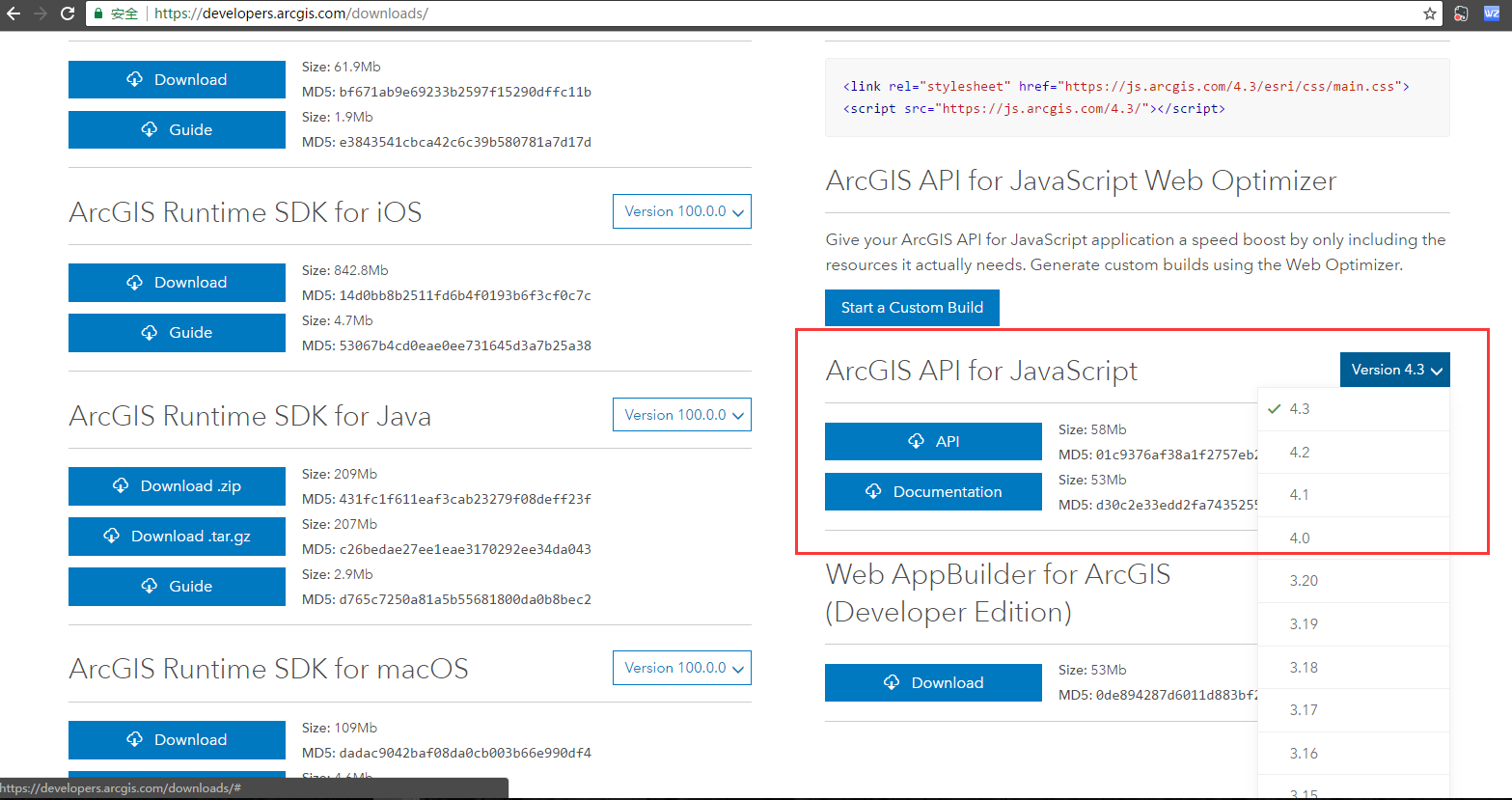
Task: Download ArcGIS Runtime SDK for macOS 109Mb
Action: pyautogui.click(x=177, y=739)
